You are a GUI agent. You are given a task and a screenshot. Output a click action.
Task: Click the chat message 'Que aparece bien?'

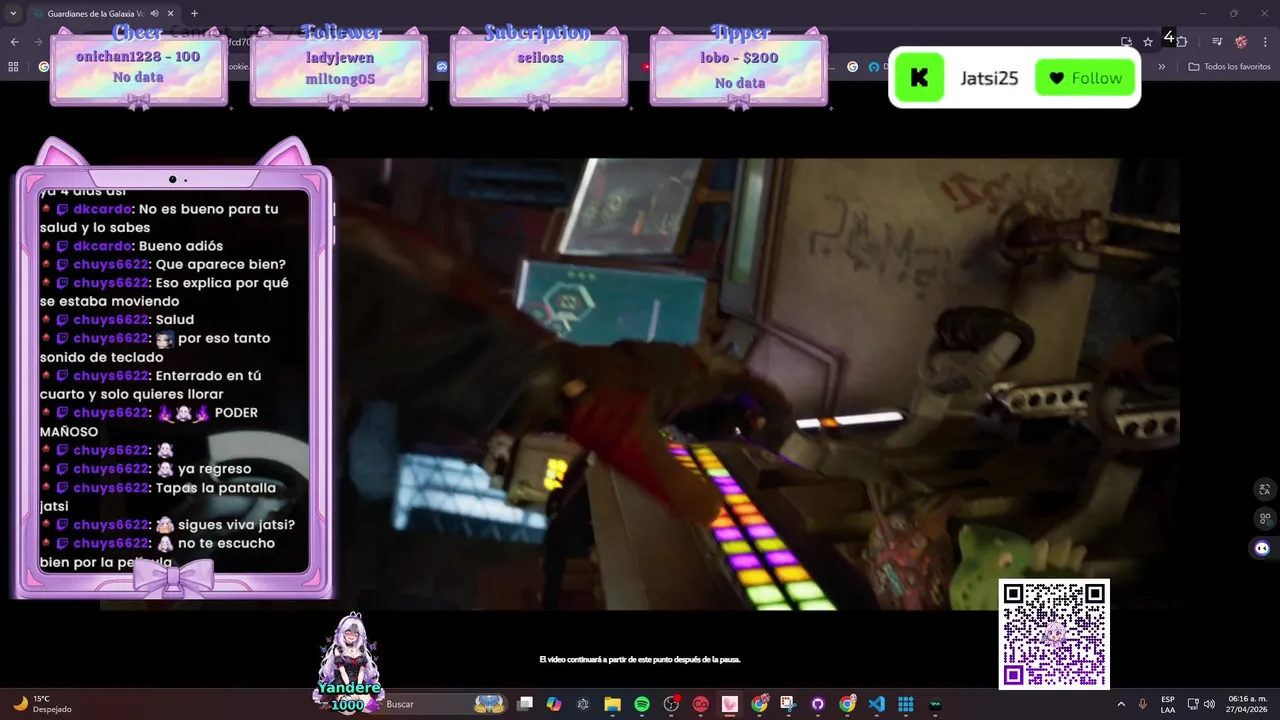tap(221, 265)
